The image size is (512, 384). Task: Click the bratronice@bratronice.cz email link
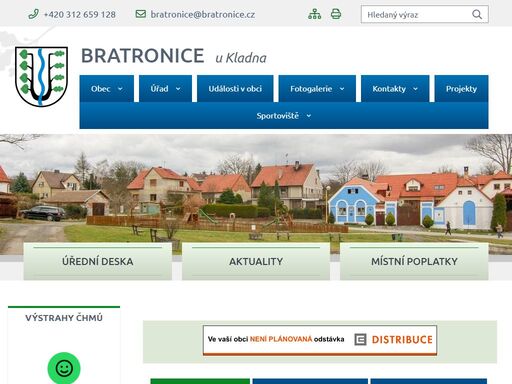coord(203,15)
